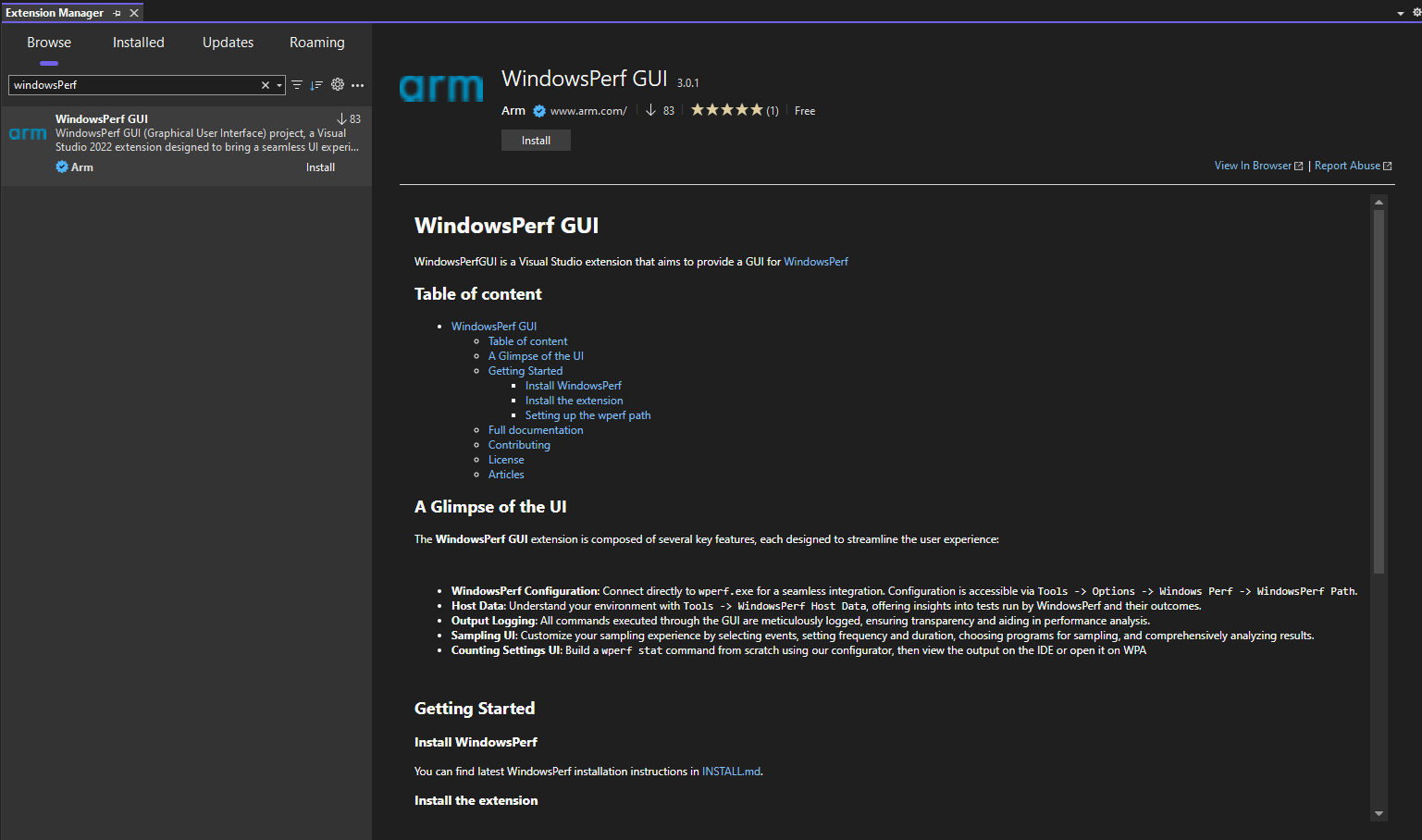Viewport: 1422px width, 840px height.
Task: Expand the search history dropdown arrow
Action: (x=279, y=85)
